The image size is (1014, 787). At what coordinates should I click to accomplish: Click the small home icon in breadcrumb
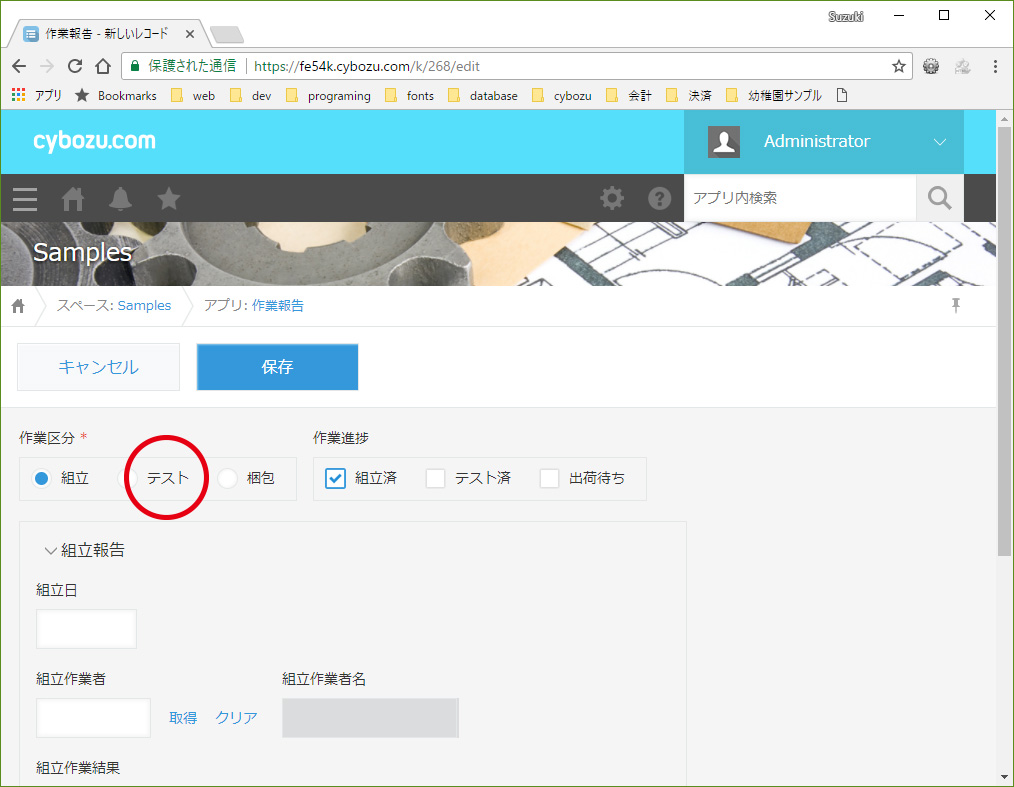coord(18,306)
